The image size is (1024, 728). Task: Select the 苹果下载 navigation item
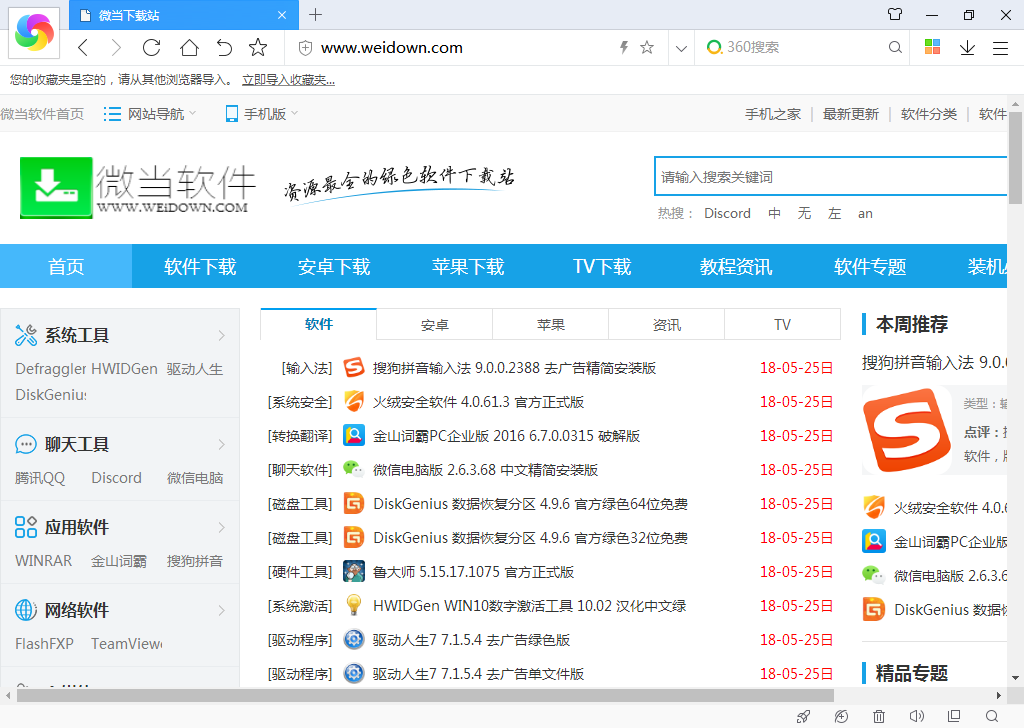click(x=468, y=266)
